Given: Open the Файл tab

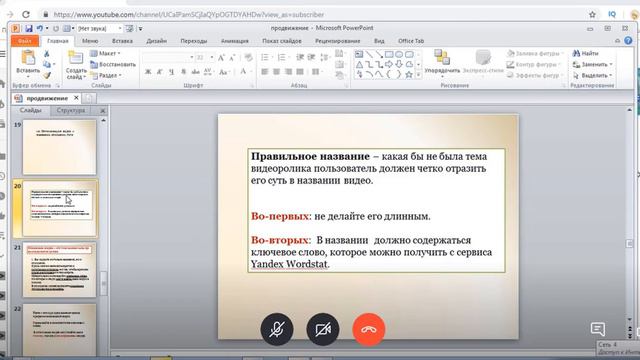Looking at the screenshot, I should point(24,41).
